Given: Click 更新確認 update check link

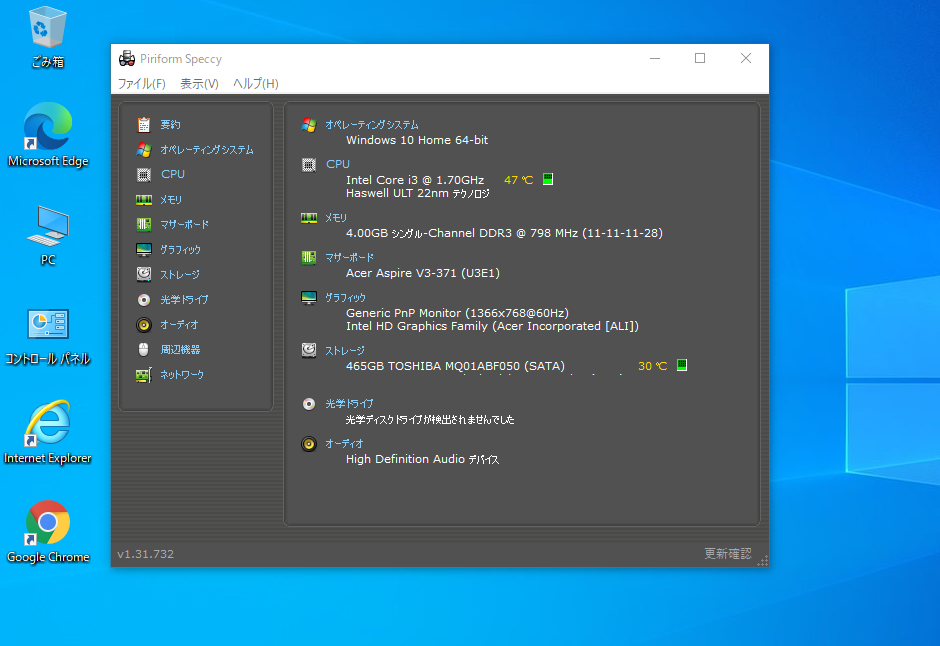Looking at the screenshot, I should 727,554.
